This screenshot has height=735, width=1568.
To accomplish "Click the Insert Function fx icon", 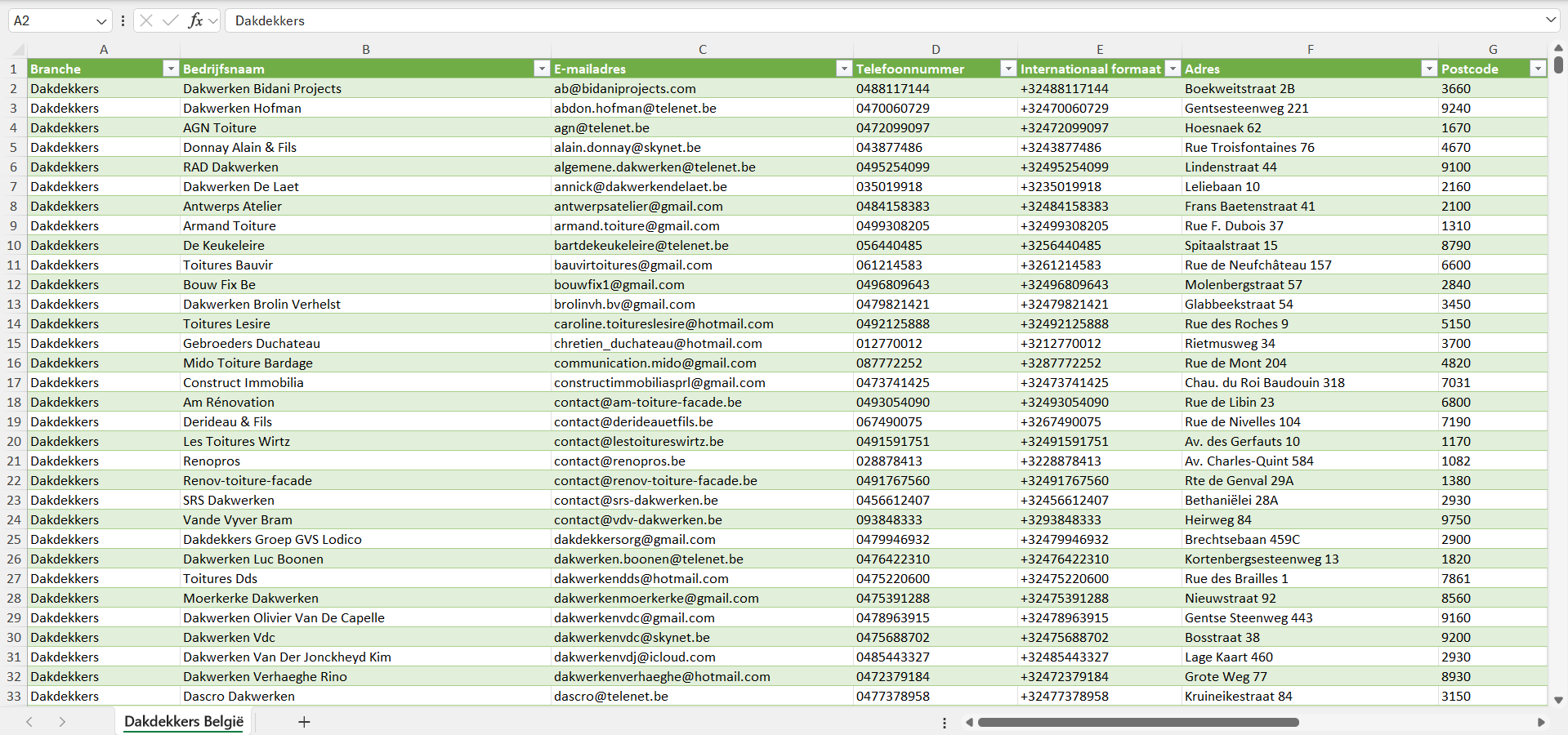I will point(195,20).
